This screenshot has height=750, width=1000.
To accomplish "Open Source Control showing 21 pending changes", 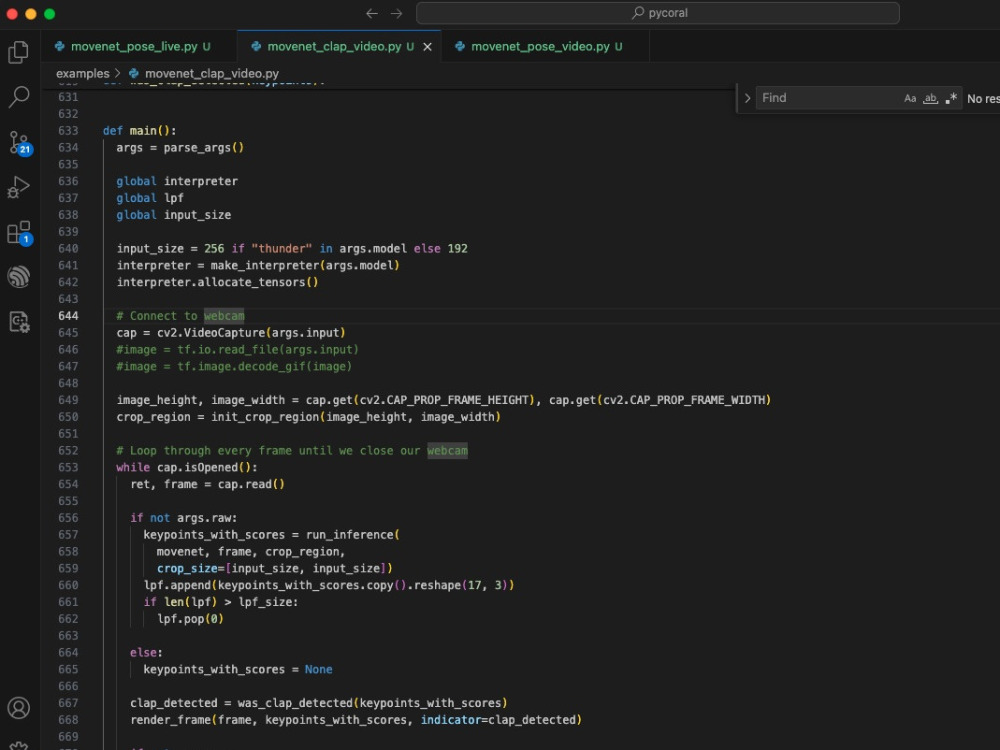I will (20, 143).
